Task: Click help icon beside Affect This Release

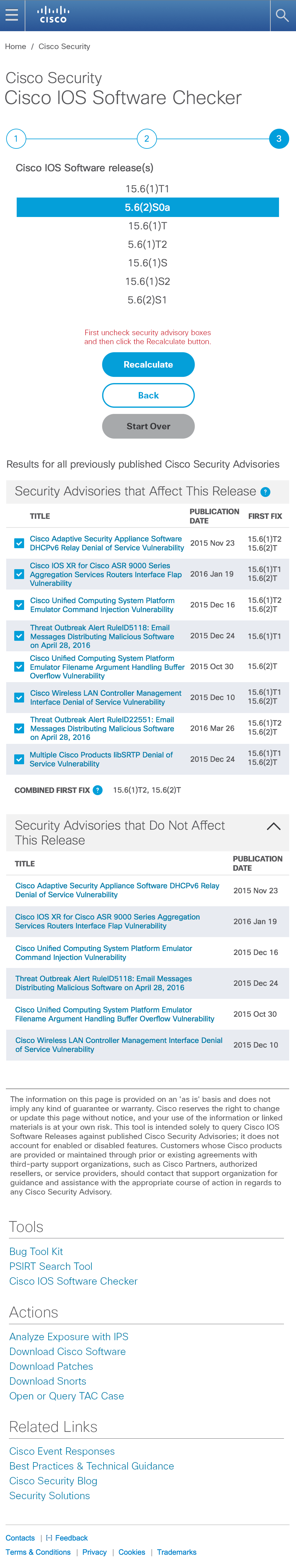Action: pyautogui.click(x=265, y=492)
